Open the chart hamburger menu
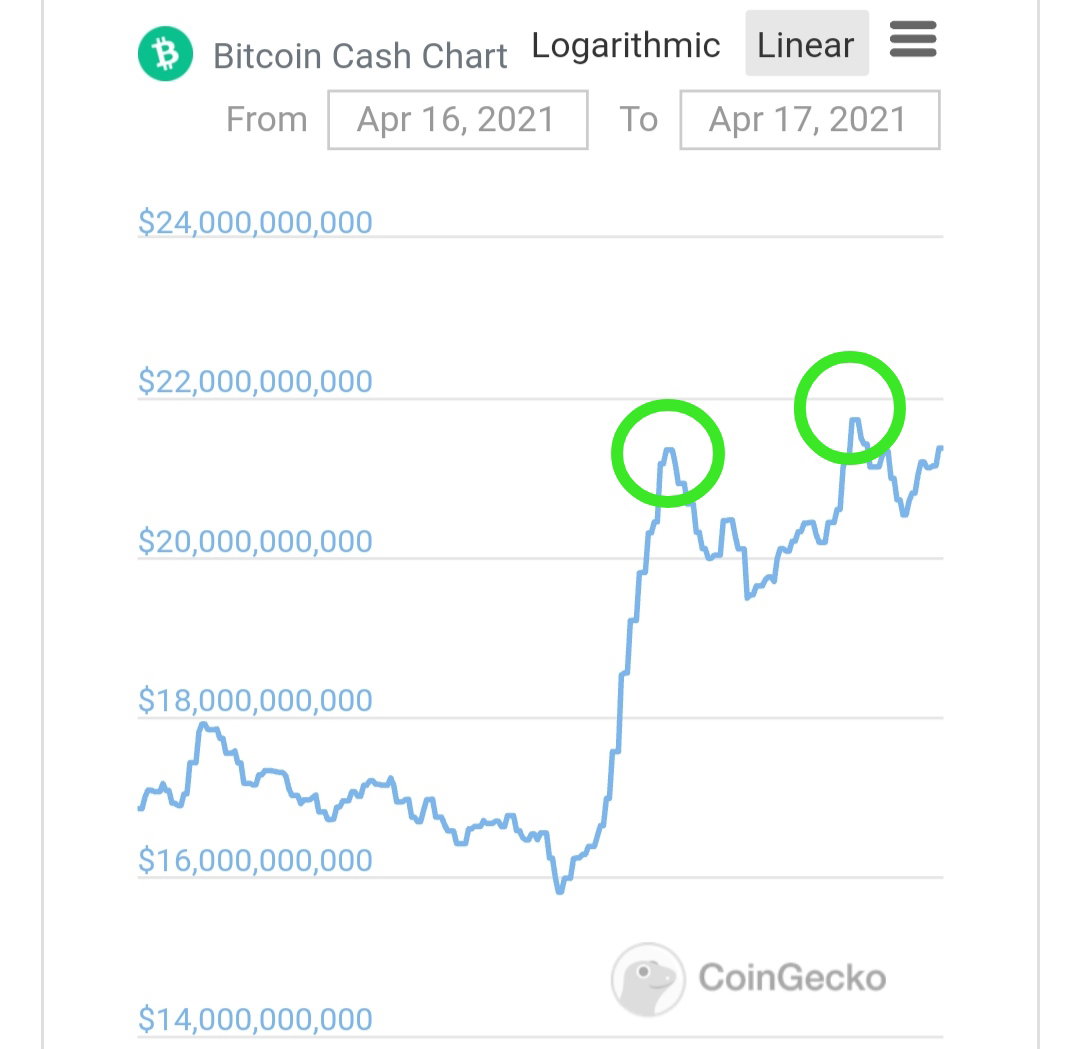1080x1049 pixels. click(x=913, y=39)
